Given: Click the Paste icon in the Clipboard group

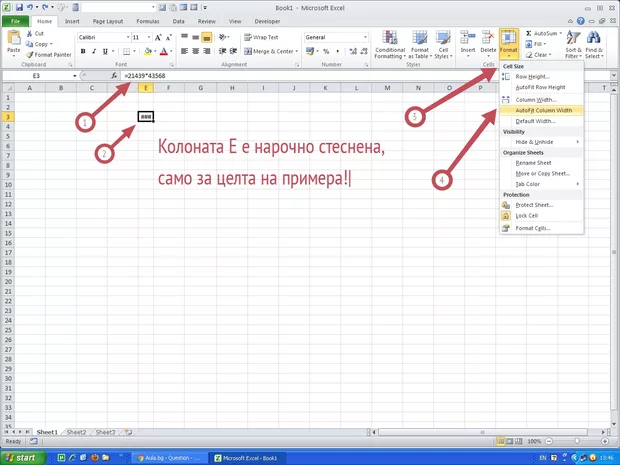Looking at the screenshot, I should [14, 38].
